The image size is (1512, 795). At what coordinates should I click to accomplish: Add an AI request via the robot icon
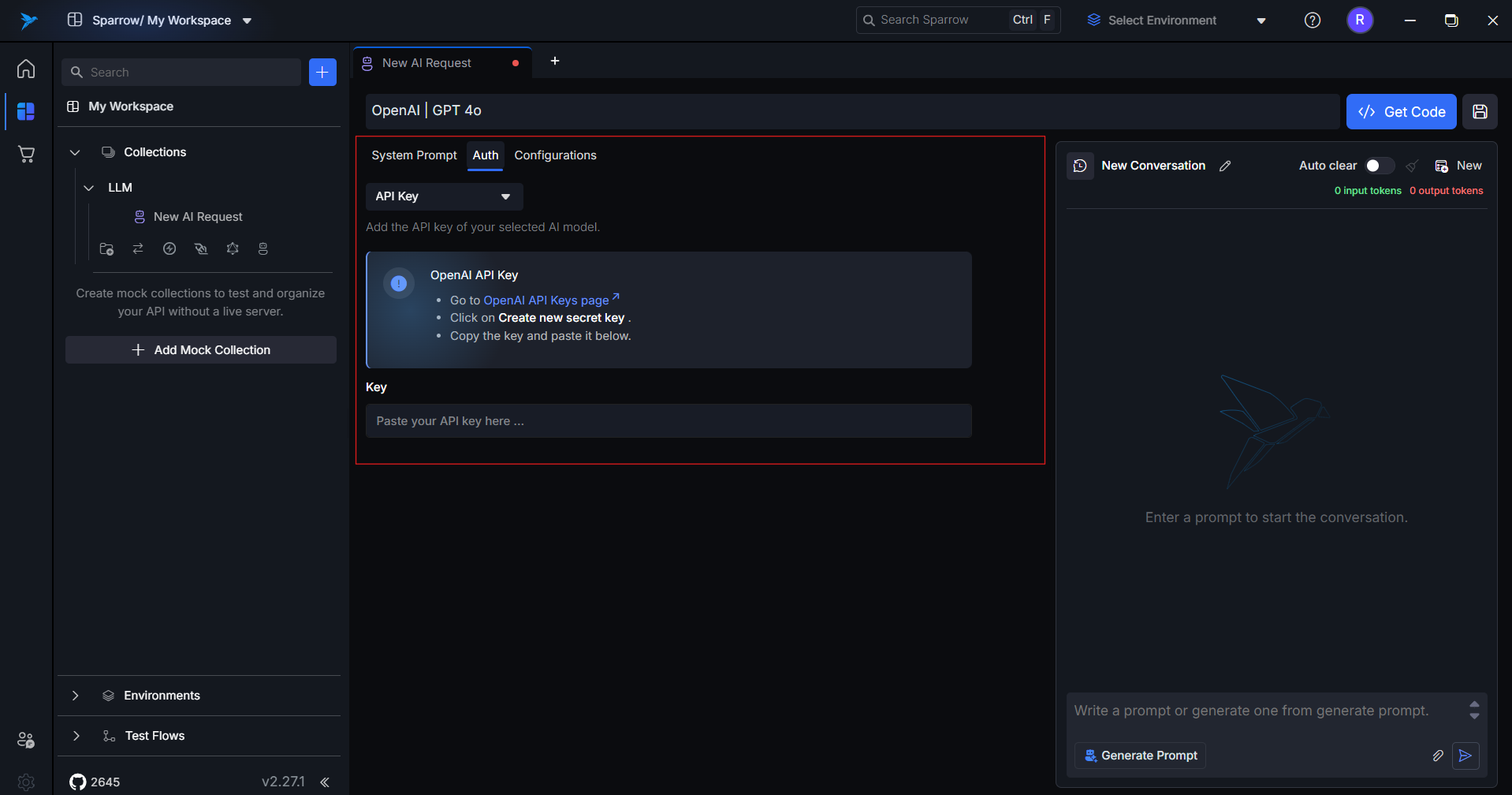click(263, 248)
